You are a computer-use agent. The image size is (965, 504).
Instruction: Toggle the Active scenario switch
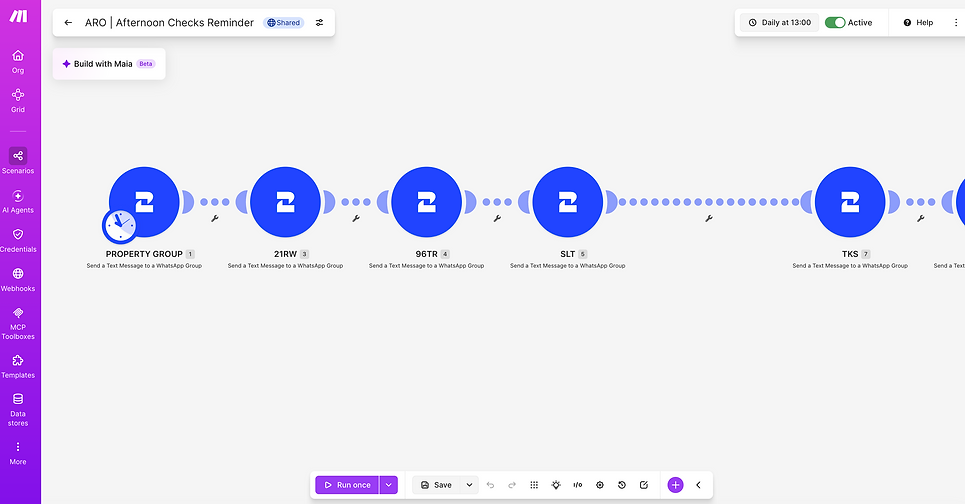835,23
